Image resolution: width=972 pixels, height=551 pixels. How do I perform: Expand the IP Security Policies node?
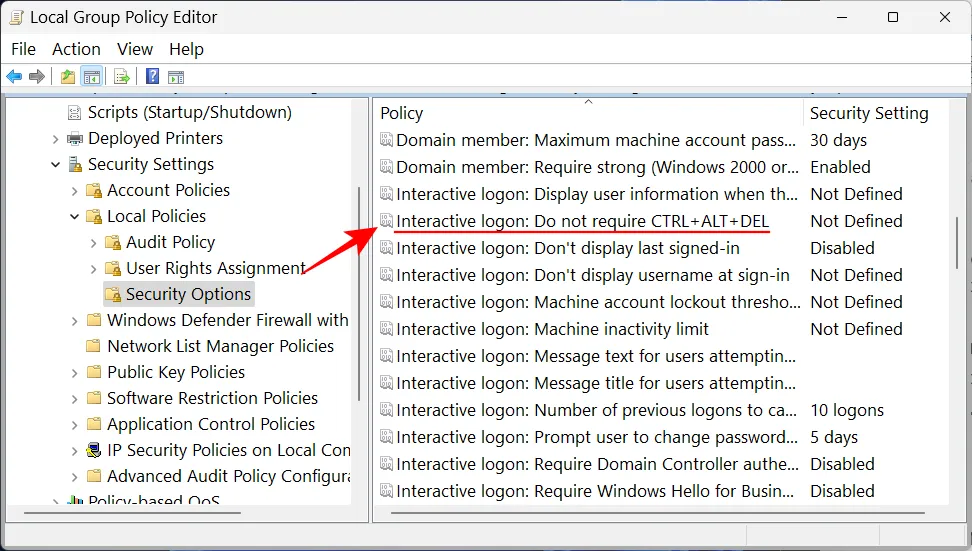tap(75, 451)
